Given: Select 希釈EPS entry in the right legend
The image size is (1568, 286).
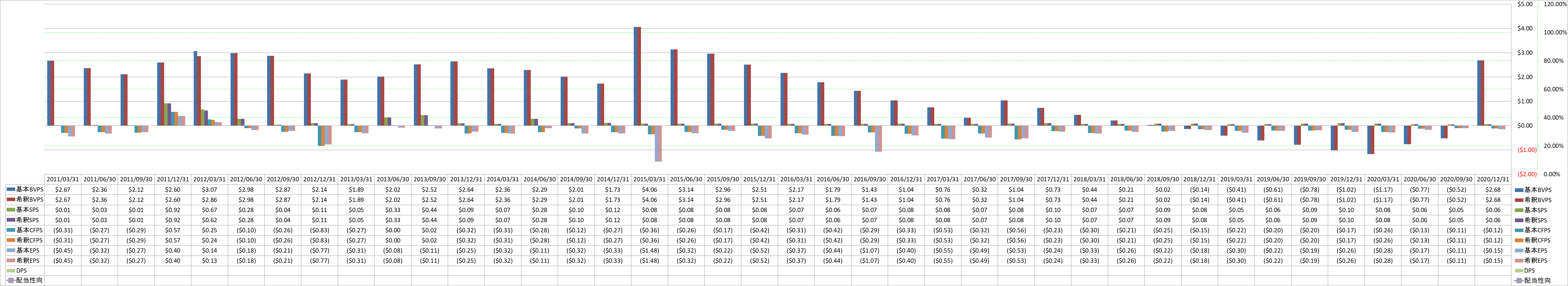Looking at the screenshot, I should click(x=1530, y=260).
